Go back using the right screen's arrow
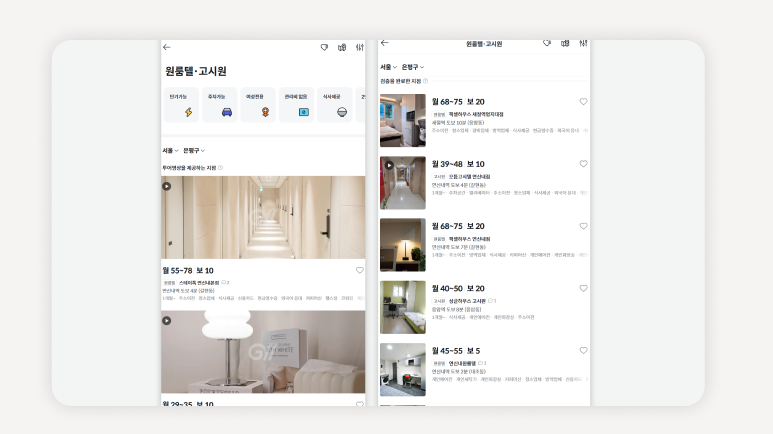 385,43
